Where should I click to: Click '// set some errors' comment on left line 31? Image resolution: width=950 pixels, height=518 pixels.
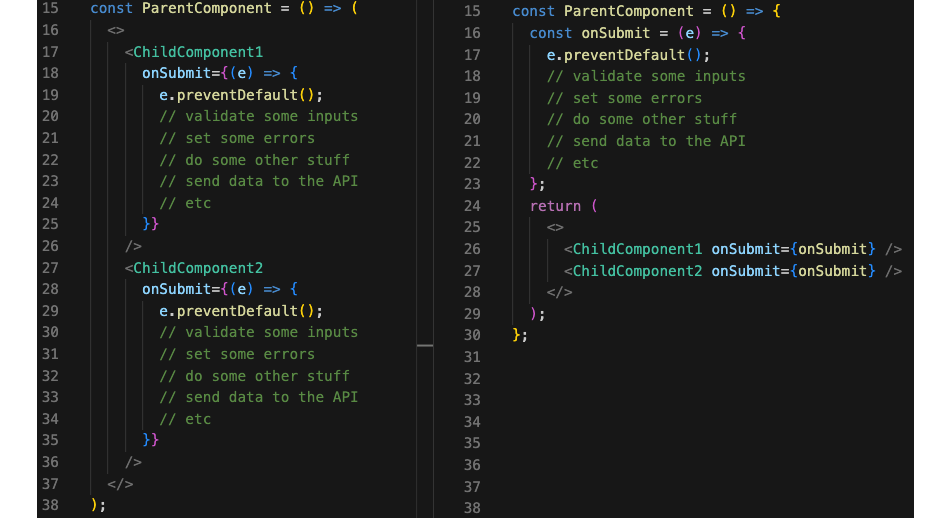click(237, 354)
